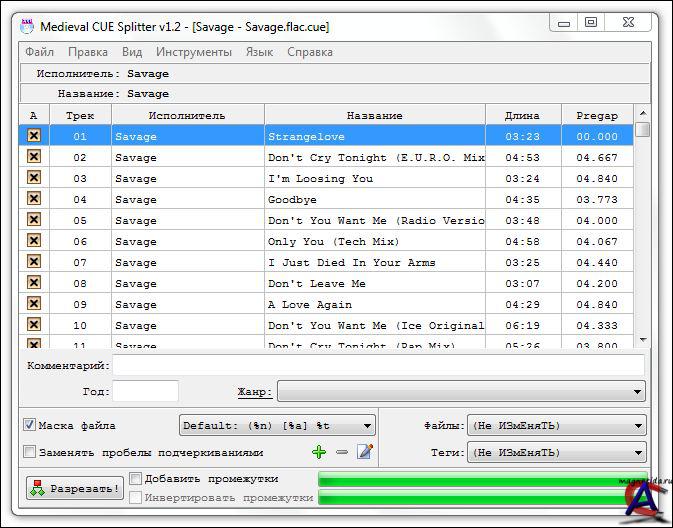Open the file mask Default dropdown
This screenshot has height=528, width=673.
277,426
